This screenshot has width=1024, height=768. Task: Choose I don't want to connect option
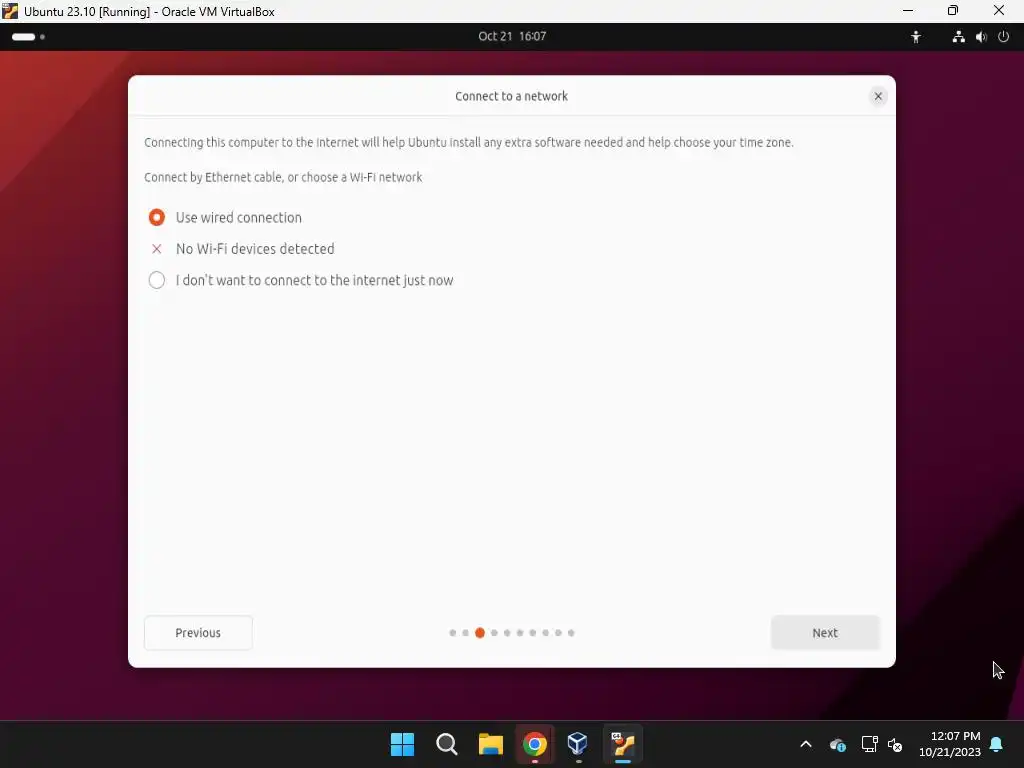157,280
